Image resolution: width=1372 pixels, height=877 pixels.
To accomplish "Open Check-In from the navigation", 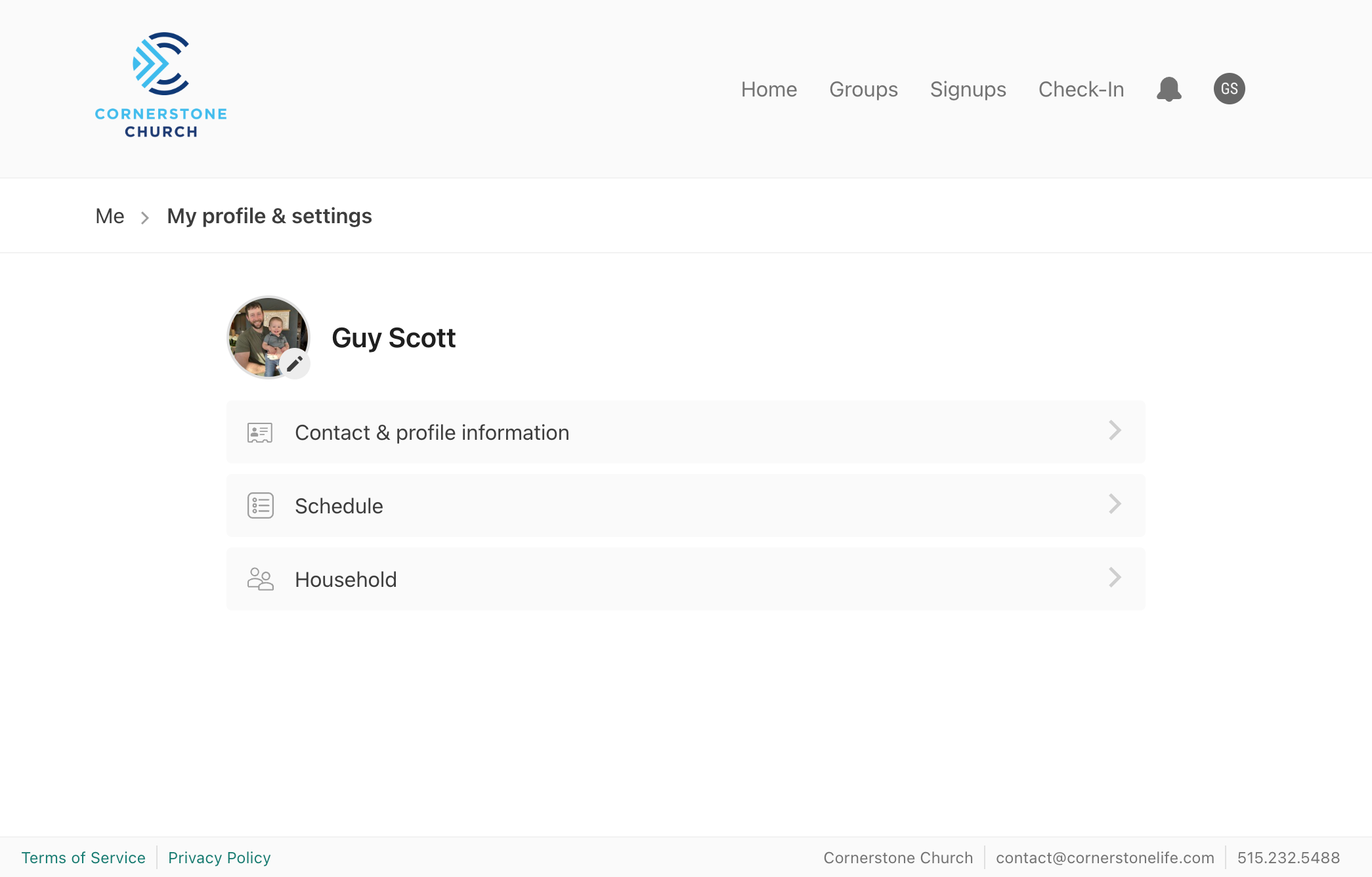I will point(1081,89).
